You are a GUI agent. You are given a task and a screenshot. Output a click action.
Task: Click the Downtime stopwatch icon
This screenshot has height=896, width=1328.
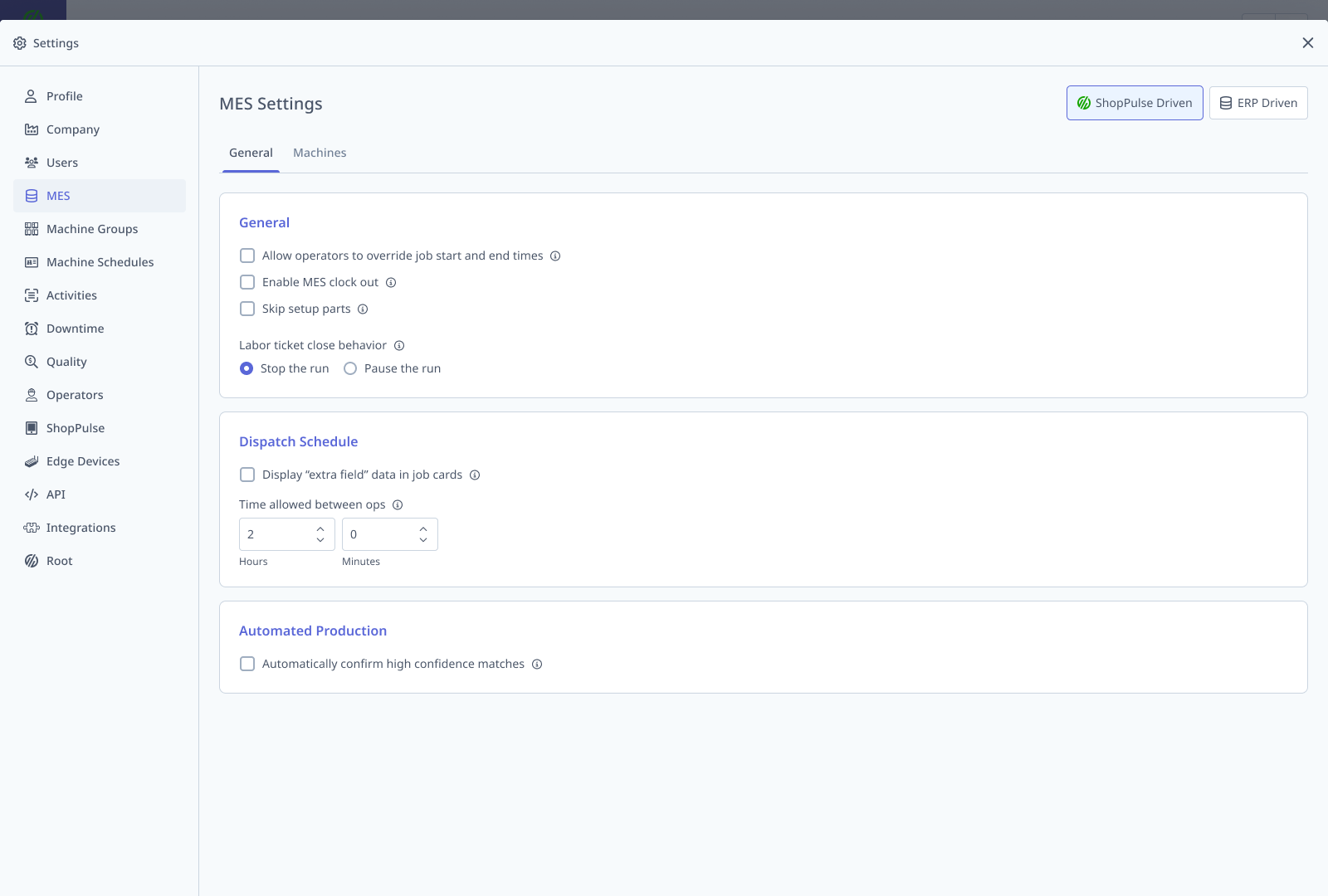[31, 328]
